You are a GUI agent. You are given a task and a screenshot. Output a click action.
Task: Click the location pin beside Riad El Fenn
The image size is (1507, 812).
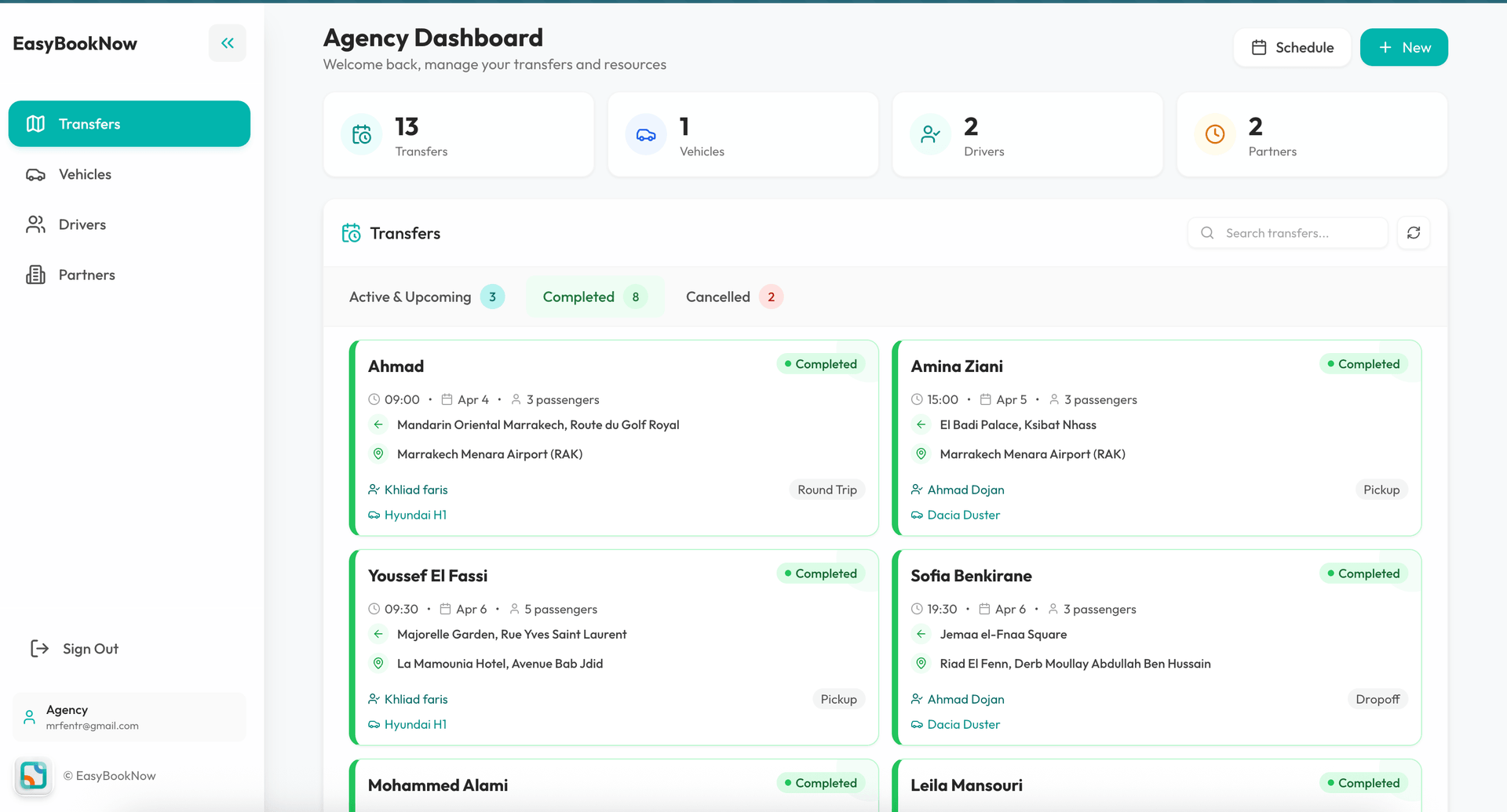[x=921, y=663]
